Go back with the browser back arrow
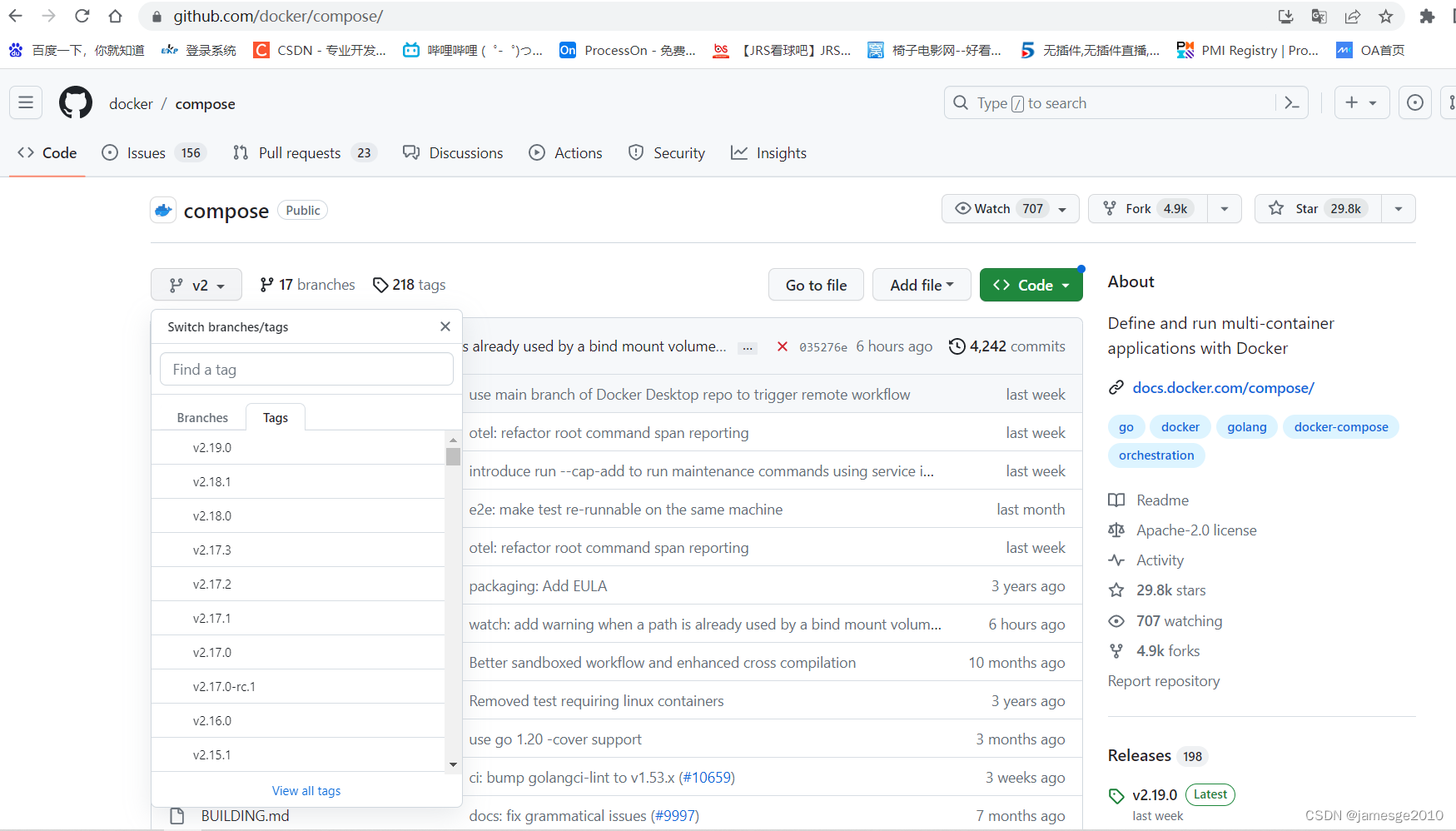 click(16, 16)
